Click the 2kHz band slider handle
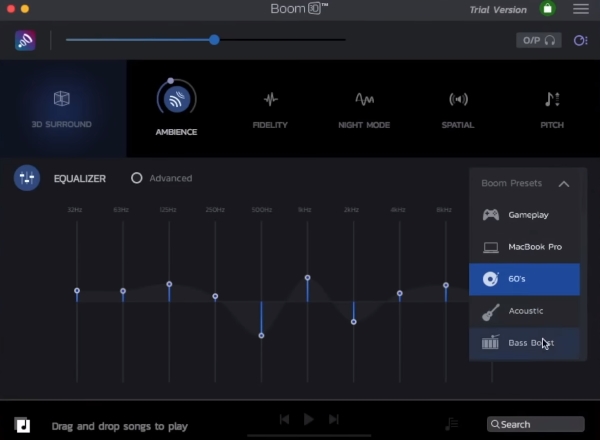Image resolution: width=600 pixels, height=440 pixels. tap(354, 322)
